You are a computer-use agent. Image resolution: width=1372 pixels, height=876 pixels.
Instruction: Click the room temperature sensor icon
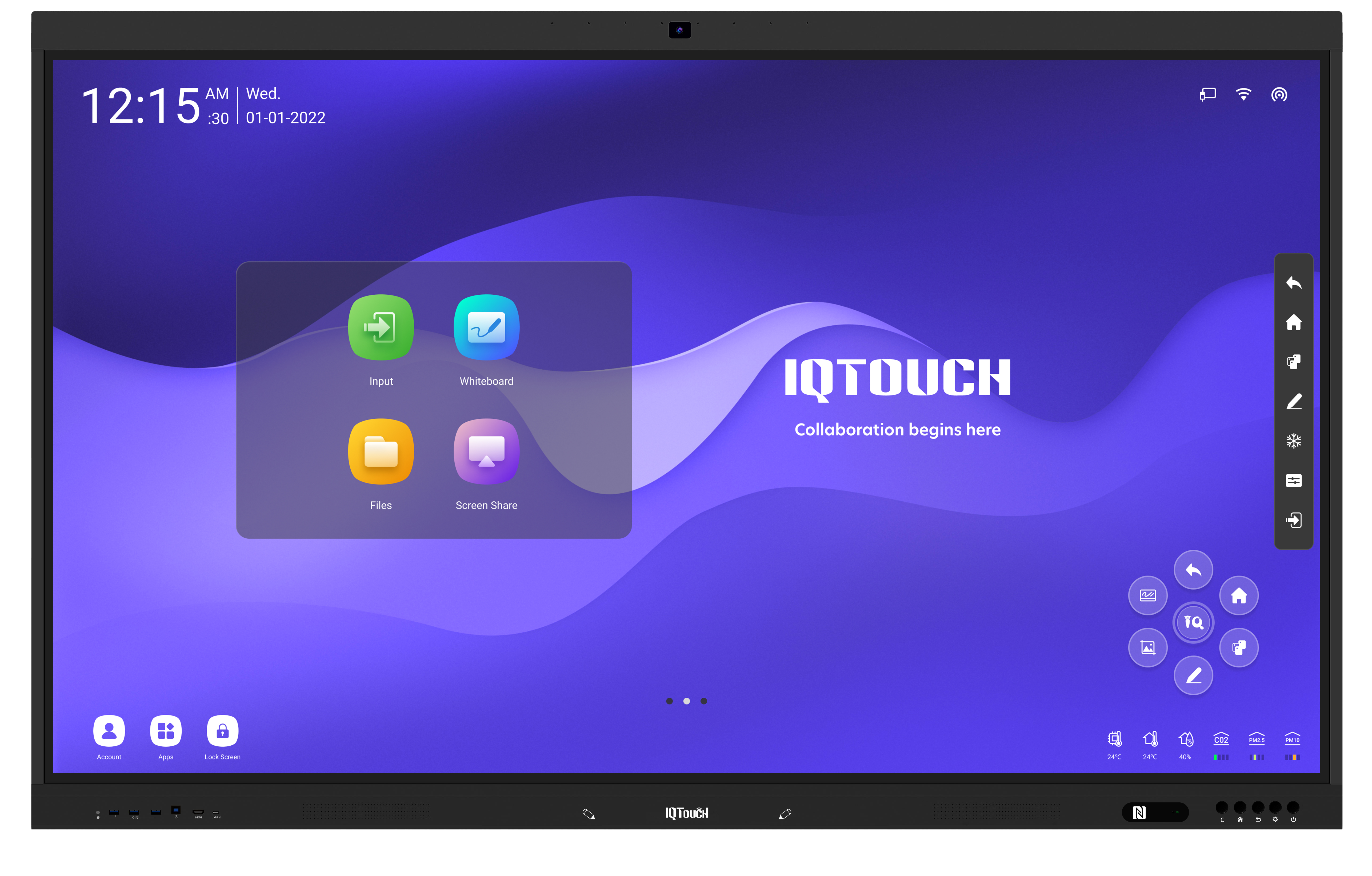[1150, 739]
